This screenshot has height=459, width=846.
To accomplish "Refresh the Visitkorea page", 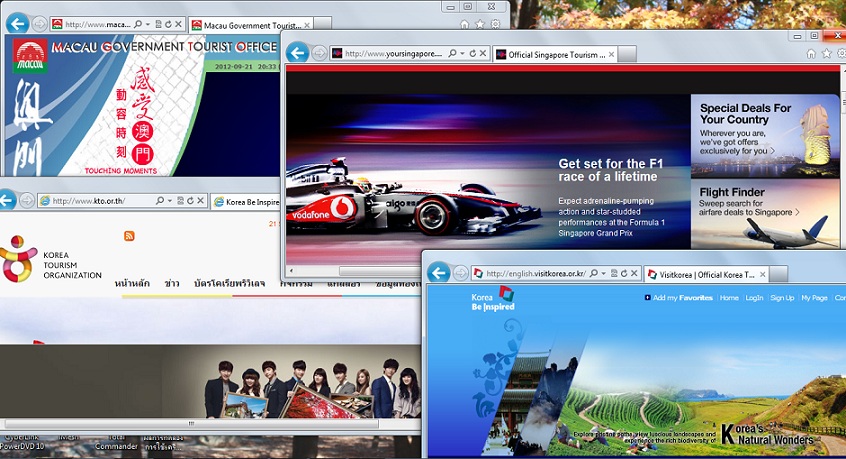I will tap(624, 273).
